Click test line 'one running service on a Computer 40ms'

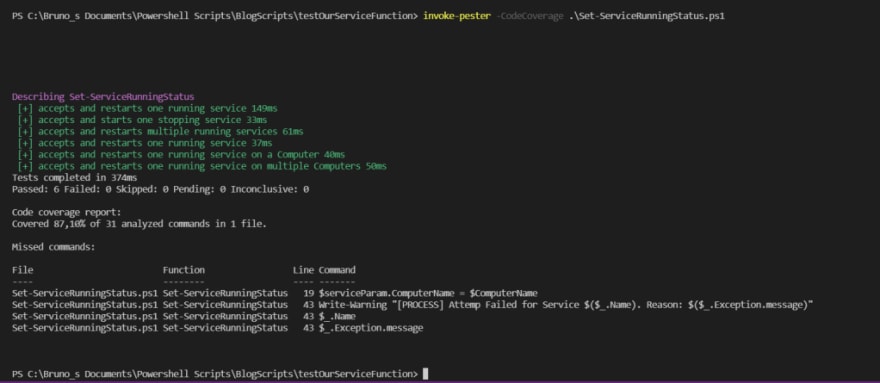pos(181,154)
